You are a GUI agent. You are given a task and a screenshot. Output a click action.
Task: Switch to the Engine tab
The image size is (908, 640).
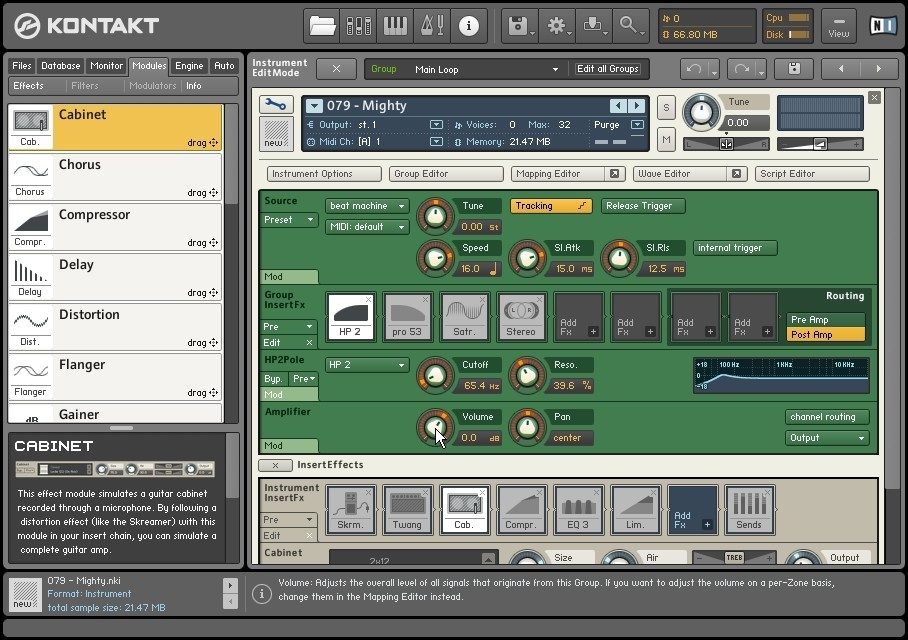click(x=189, y=66)
